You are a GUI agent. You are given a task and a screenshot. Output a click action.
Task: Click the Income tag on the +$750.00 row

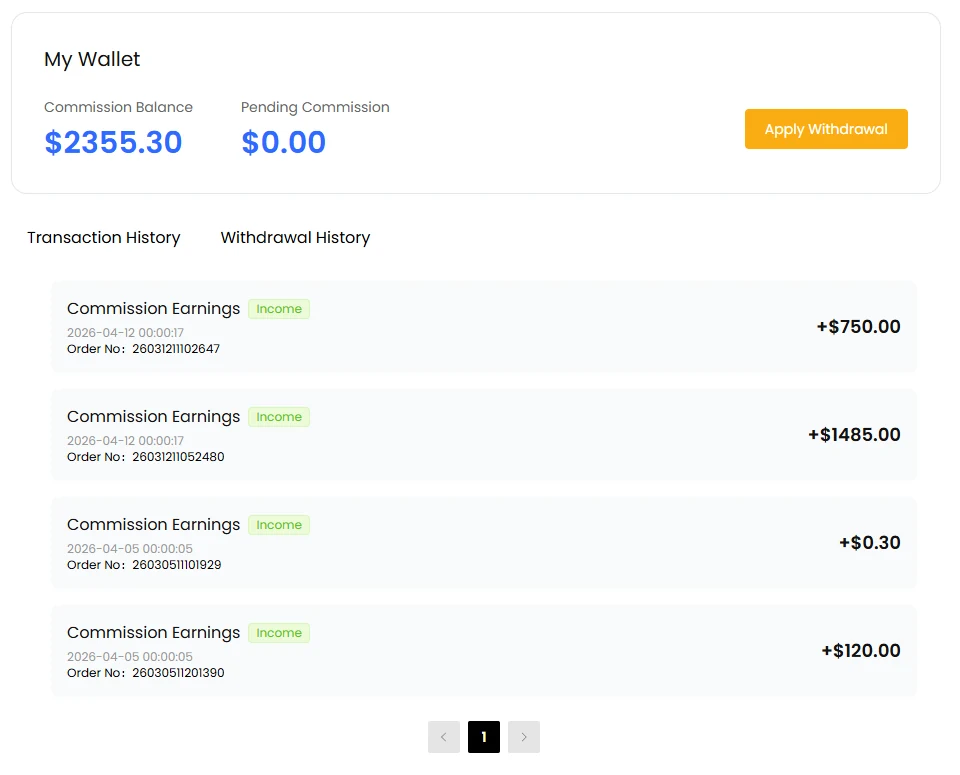279,309
